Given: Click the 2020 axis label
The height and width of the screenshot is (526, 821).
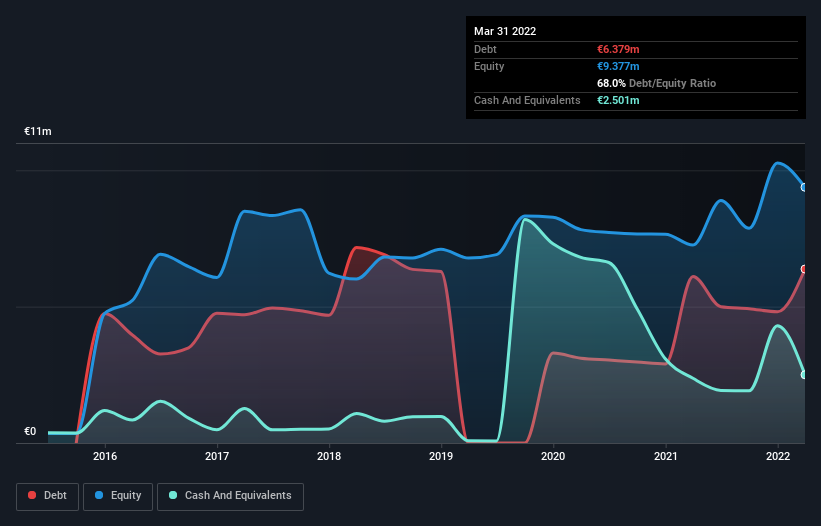Looking at the screenshot, I should (x=553, y=456).
